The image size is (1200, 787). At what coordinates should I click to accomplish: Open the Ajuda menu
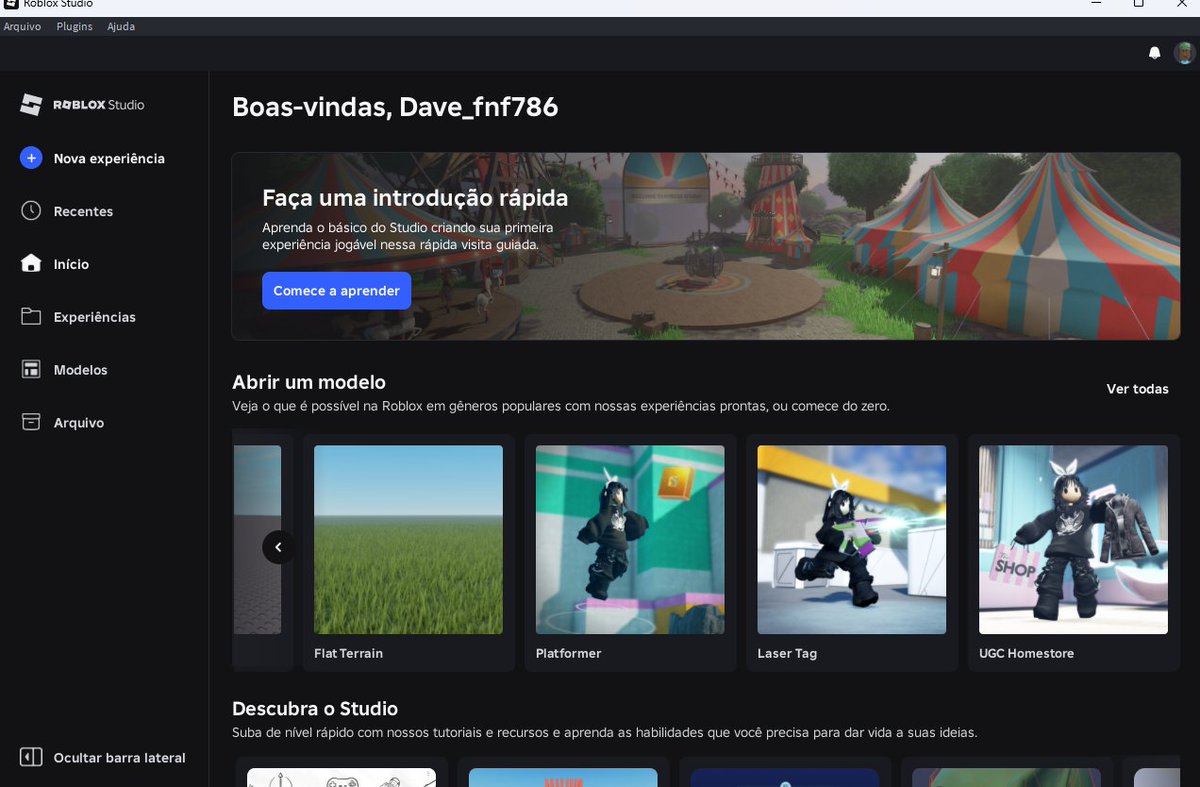tap(121, 27)
